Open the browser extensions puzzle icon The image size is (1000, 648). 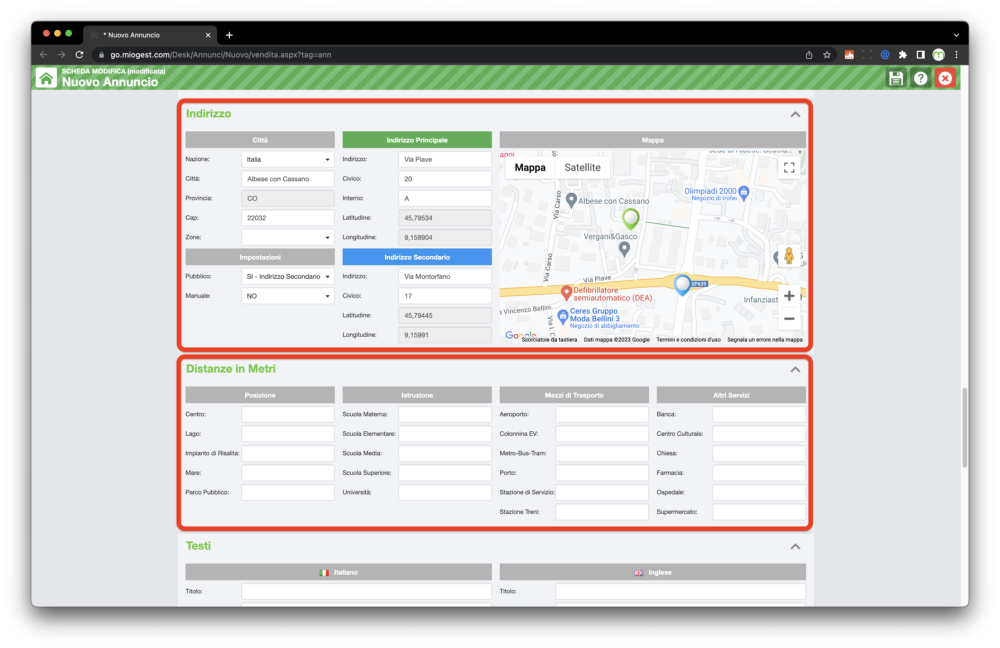point(902,55)
